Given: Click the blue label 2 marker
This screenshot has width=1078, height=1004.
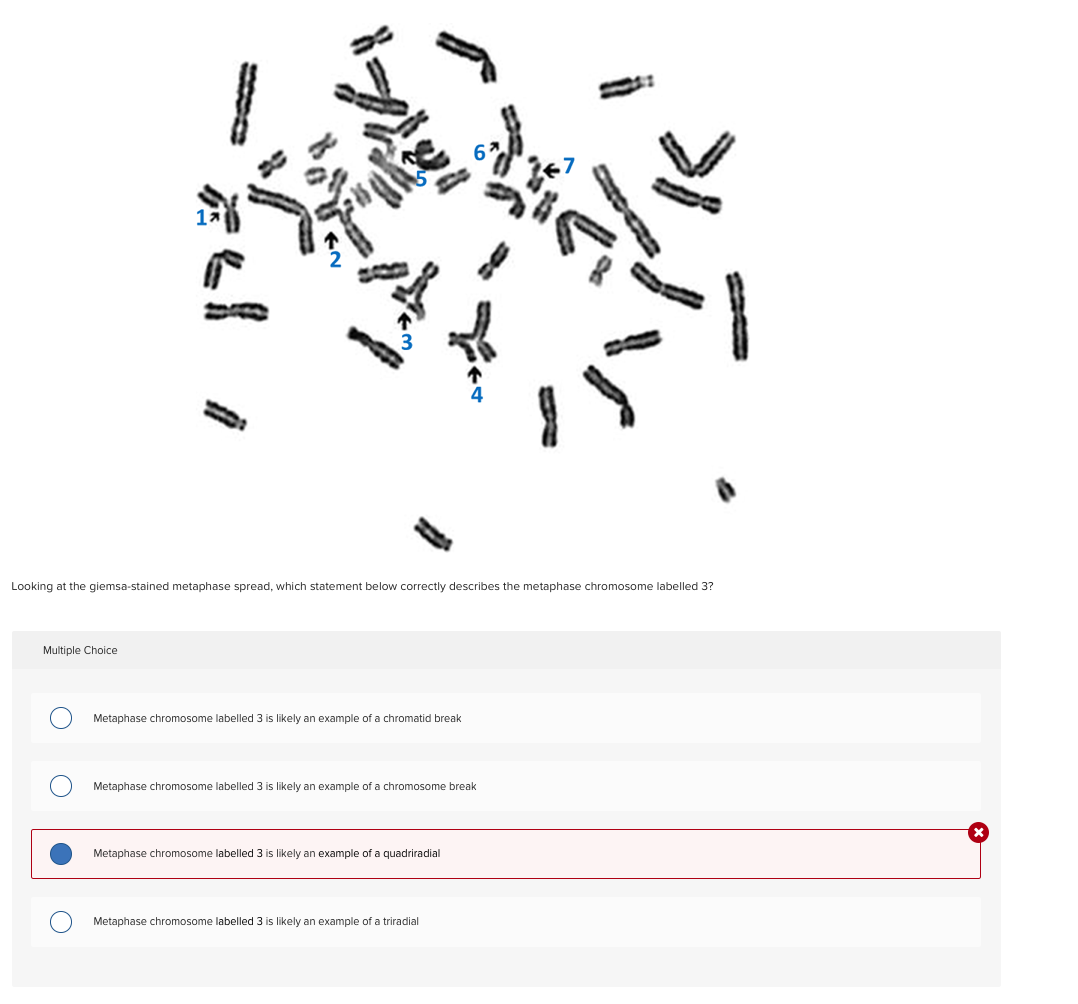Looking at the screenshot, I should tap(336, 259).
